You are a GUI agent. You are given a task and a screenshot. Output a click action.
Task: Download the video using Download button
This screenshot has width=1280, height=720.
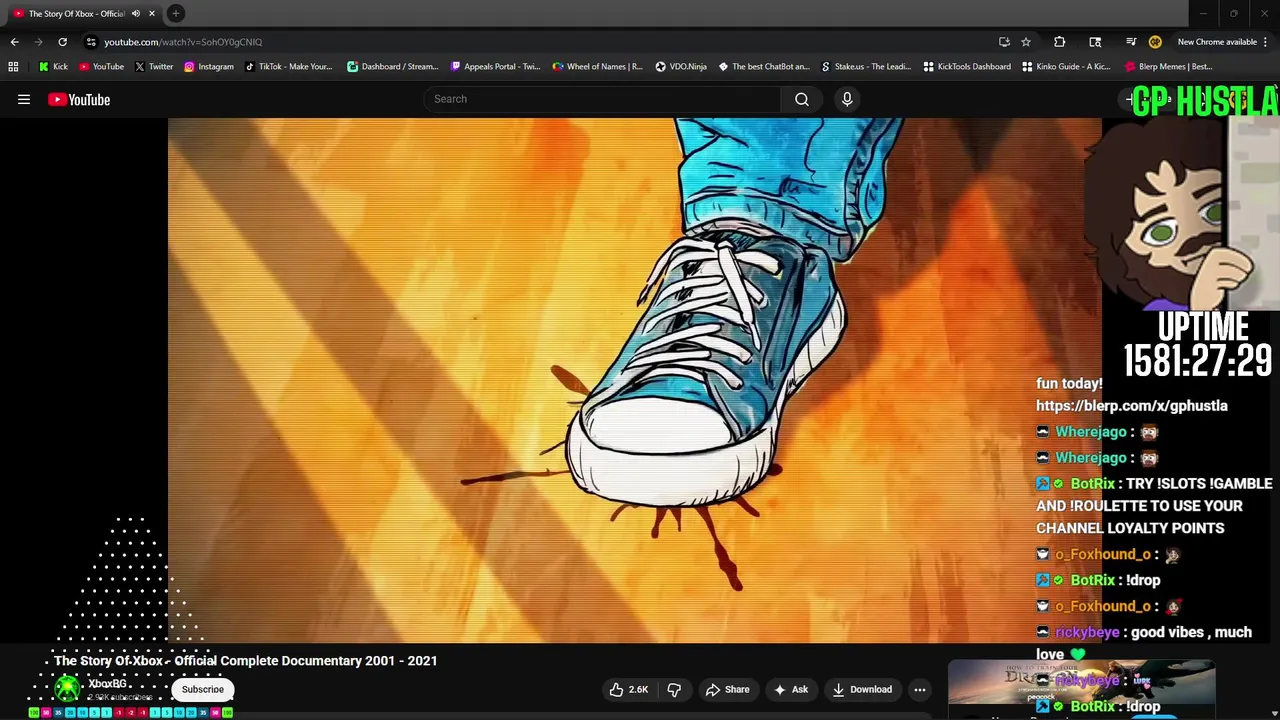coord(861,689)
